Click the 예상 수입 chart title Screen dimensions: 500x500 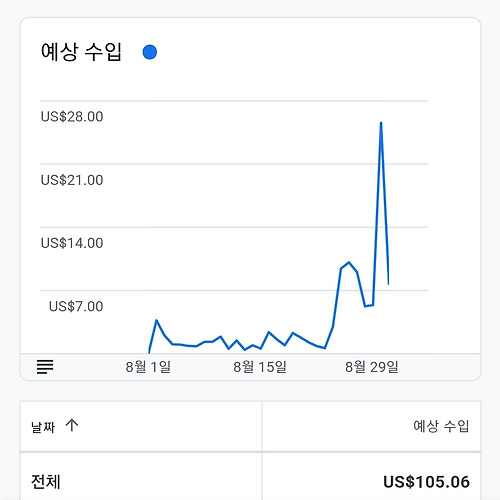pos(81,52)
